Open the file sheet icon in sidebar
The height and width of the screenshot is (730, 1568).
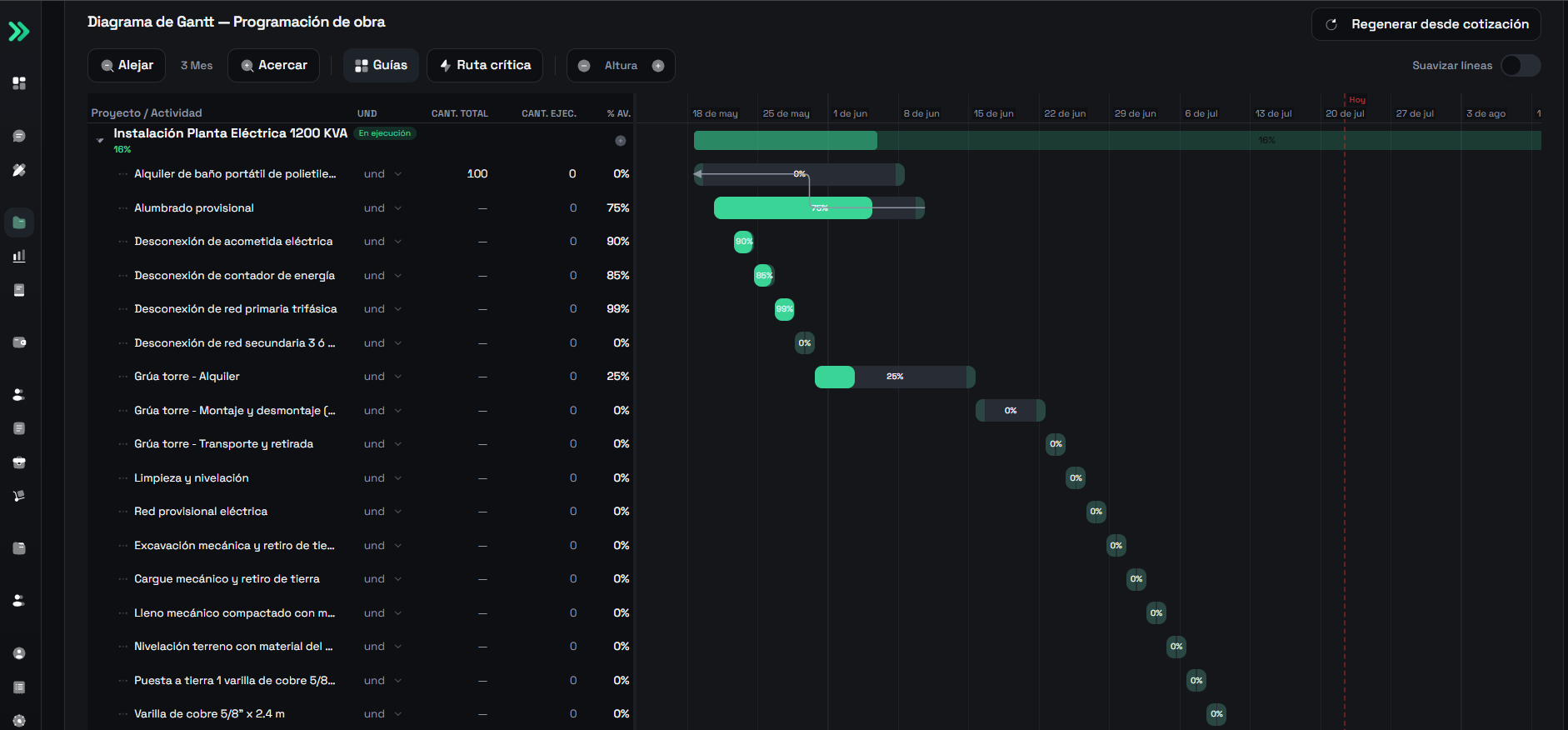[x=19, y=548]
